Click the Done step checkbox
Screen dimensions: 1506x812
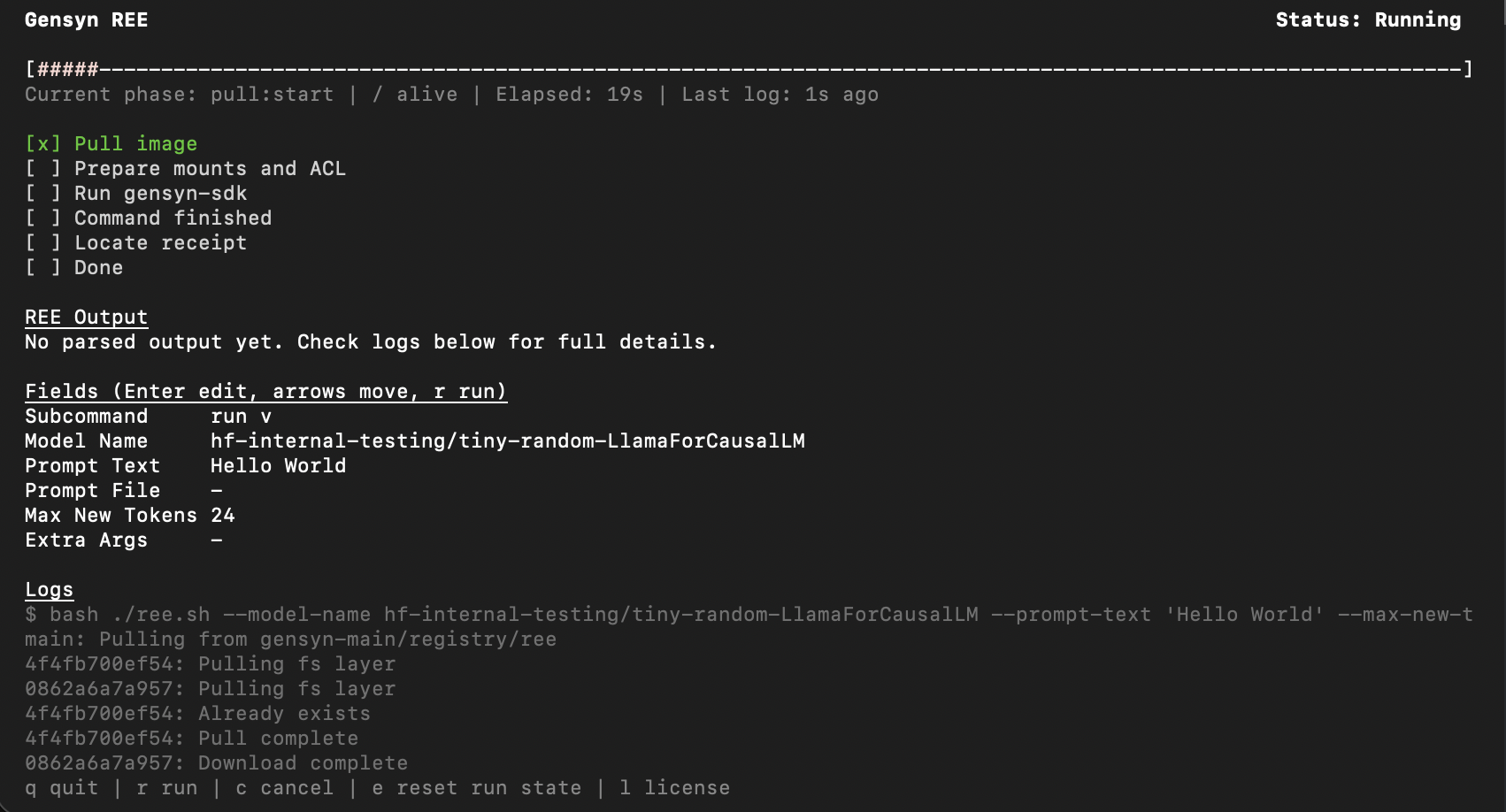[42, 268]
